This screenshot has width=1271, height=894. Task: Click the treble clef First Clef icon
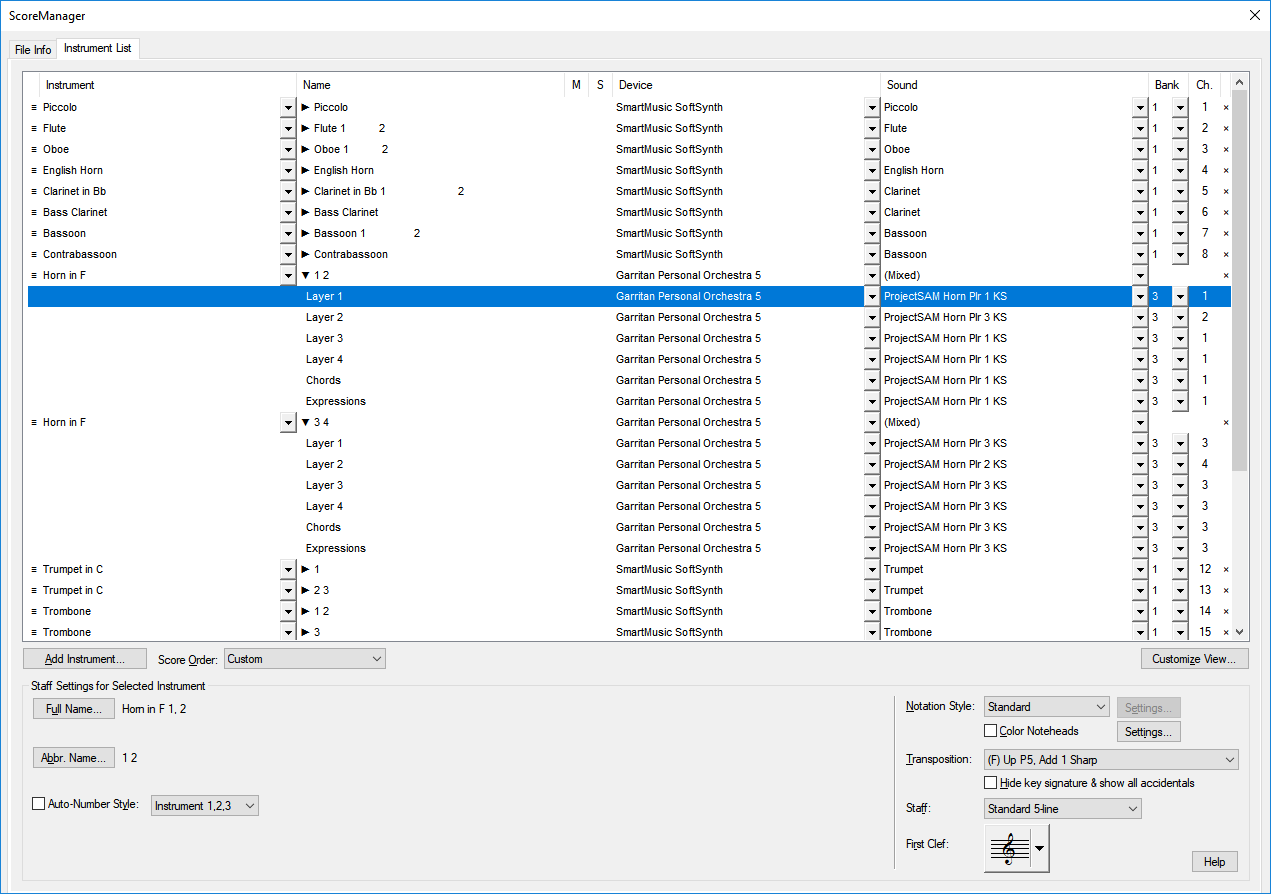[x=1008, y=849]
